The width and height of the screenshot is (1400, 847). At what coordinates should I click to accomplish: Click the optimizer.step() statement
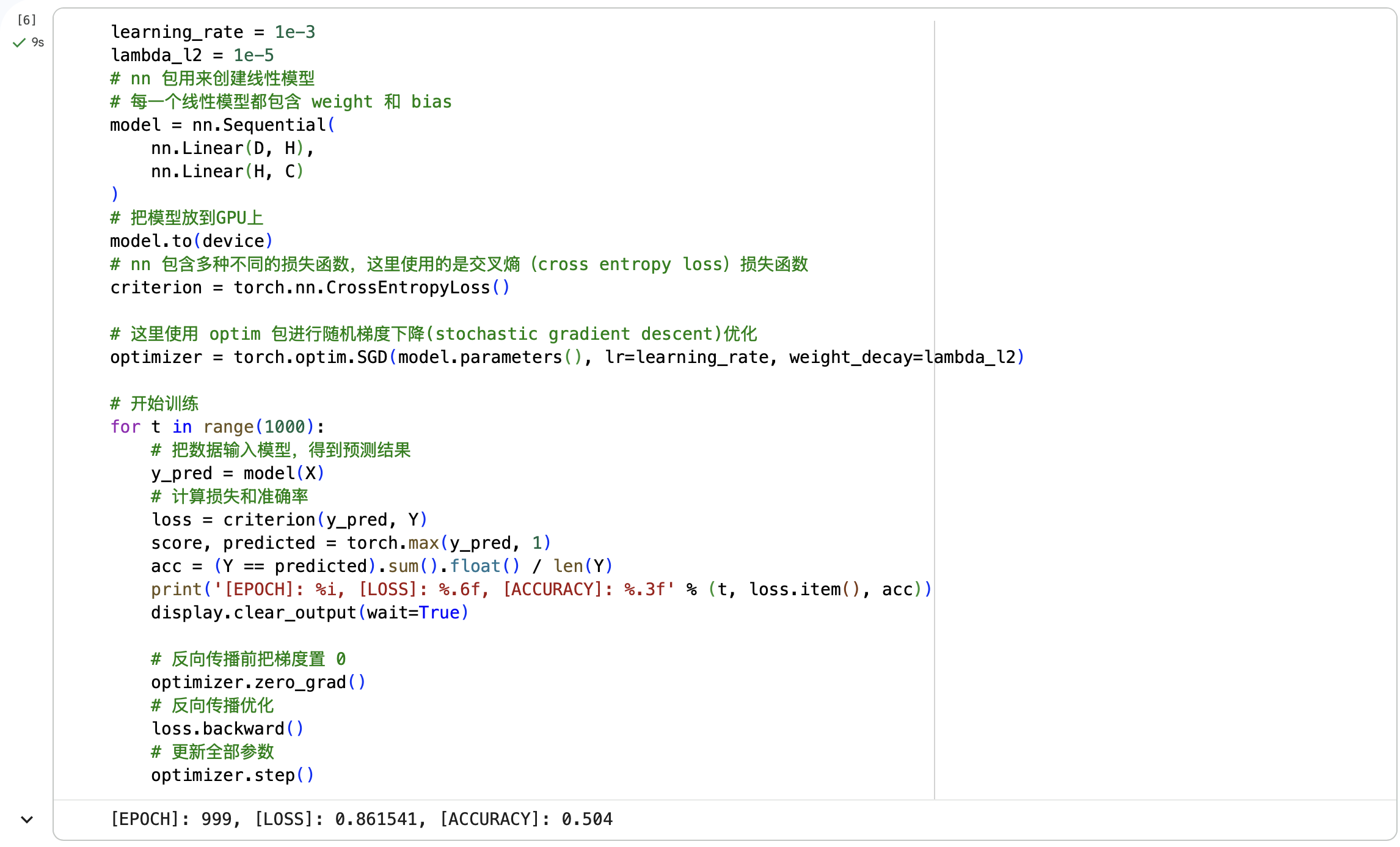(x=232, y=775)
